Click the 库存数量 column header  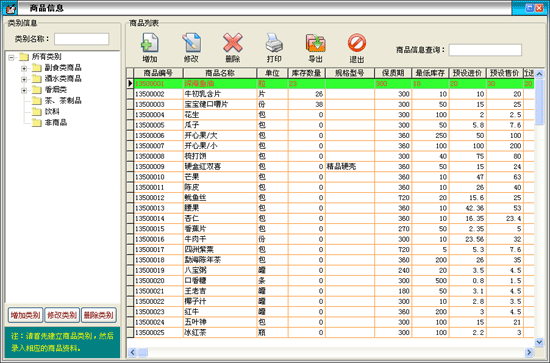(x=307, y=73)
